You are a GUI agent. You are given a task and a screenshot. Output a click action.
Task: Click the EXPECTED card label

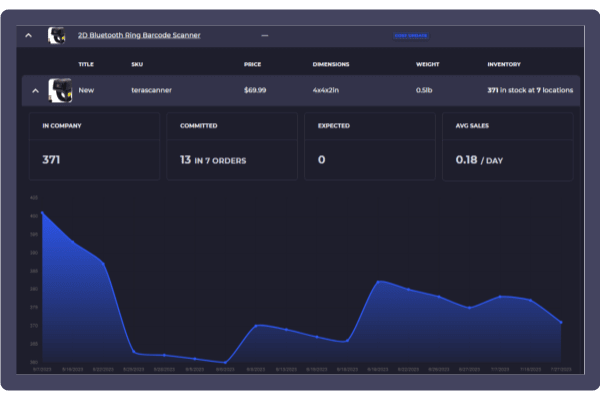coord(334,126)
